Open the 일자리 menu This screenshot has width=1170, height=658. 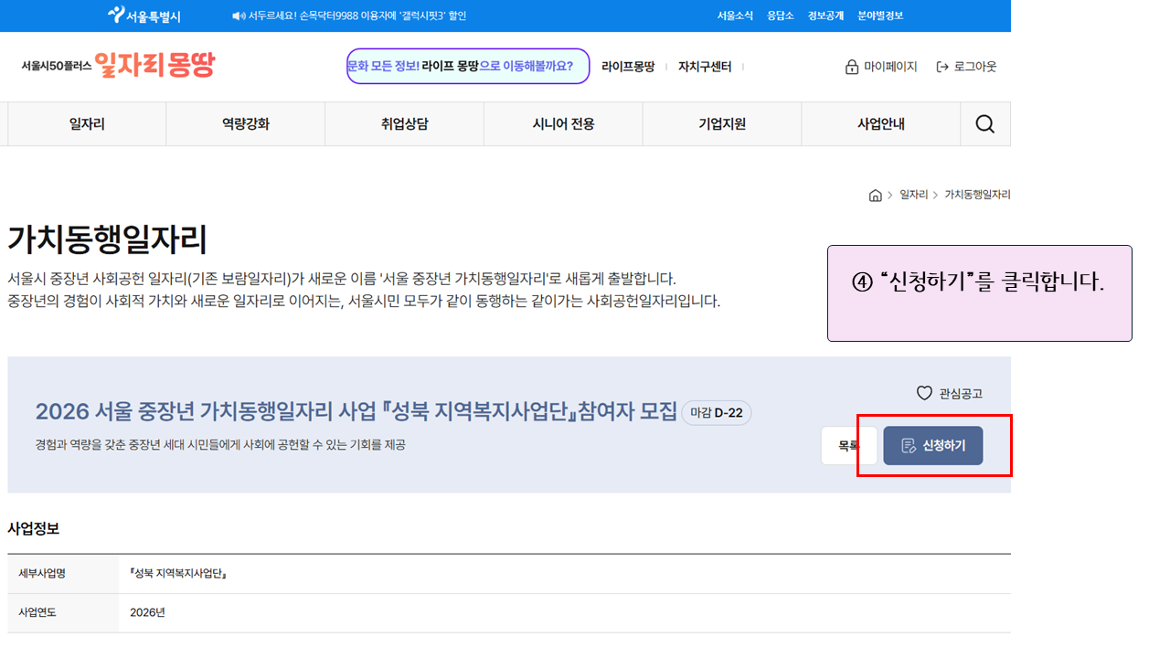tap(87, 124)
